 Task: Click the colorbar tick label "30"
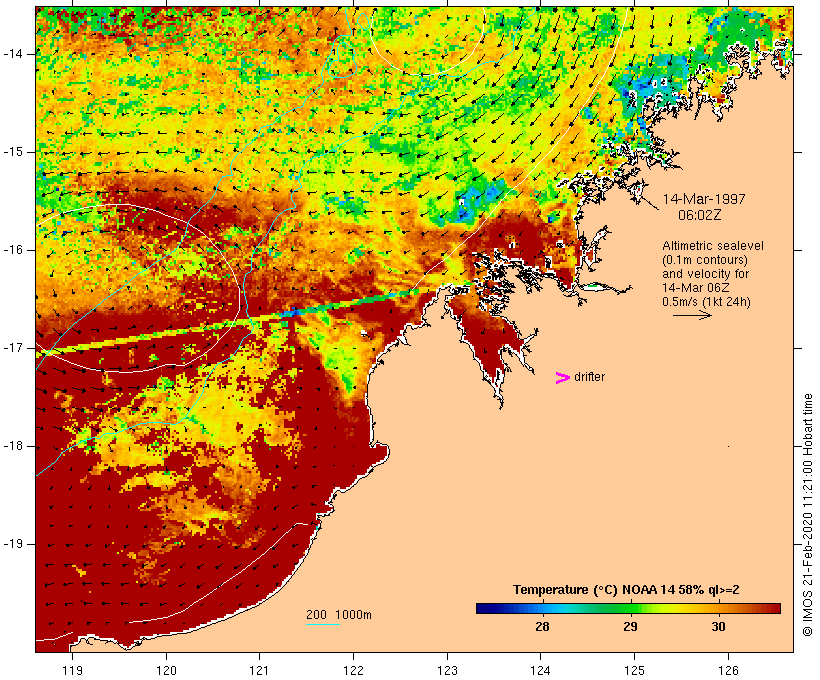[718, 626]
